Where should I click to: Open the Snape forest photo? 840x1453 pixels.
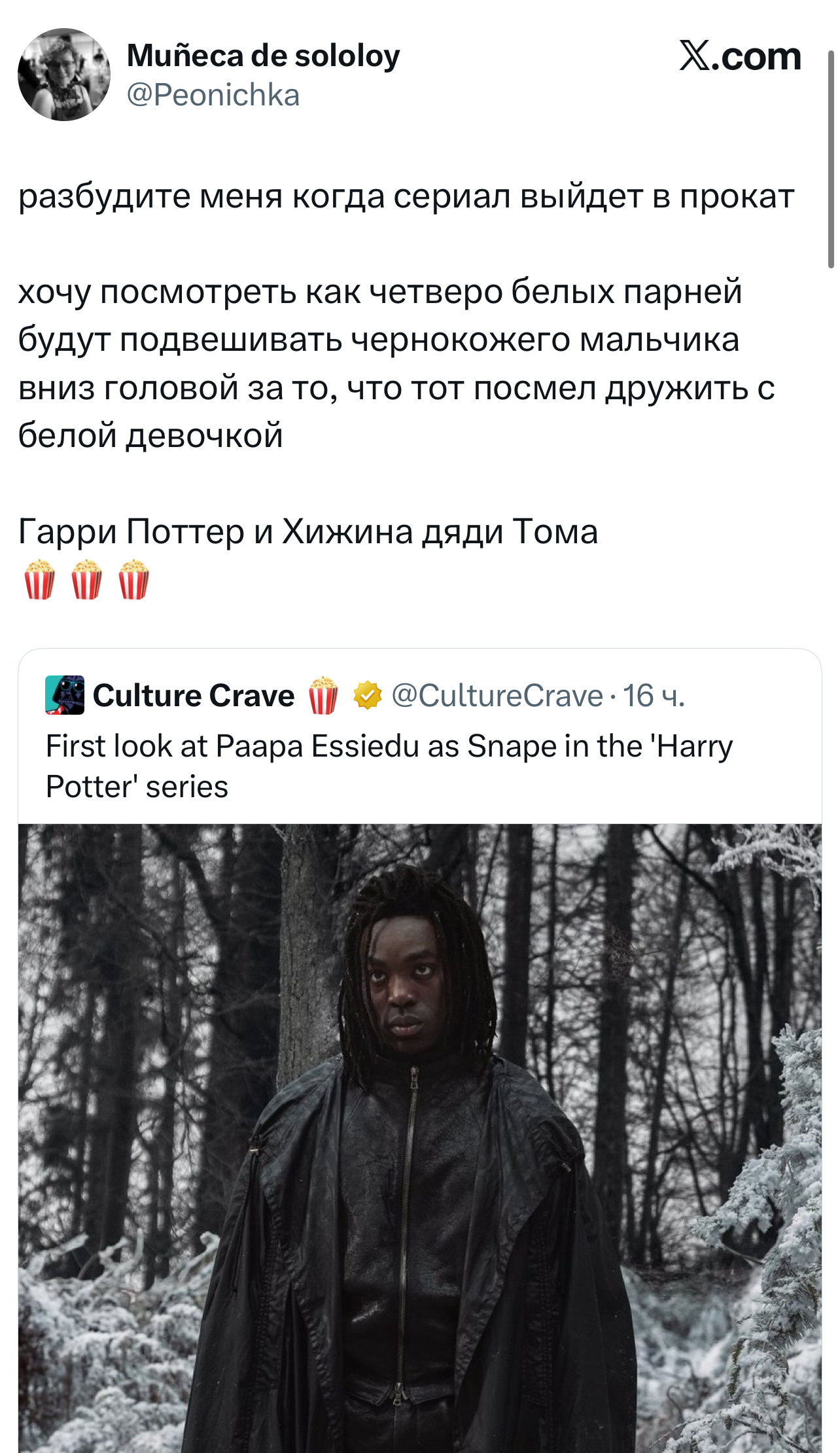(x=420, y=1138)
